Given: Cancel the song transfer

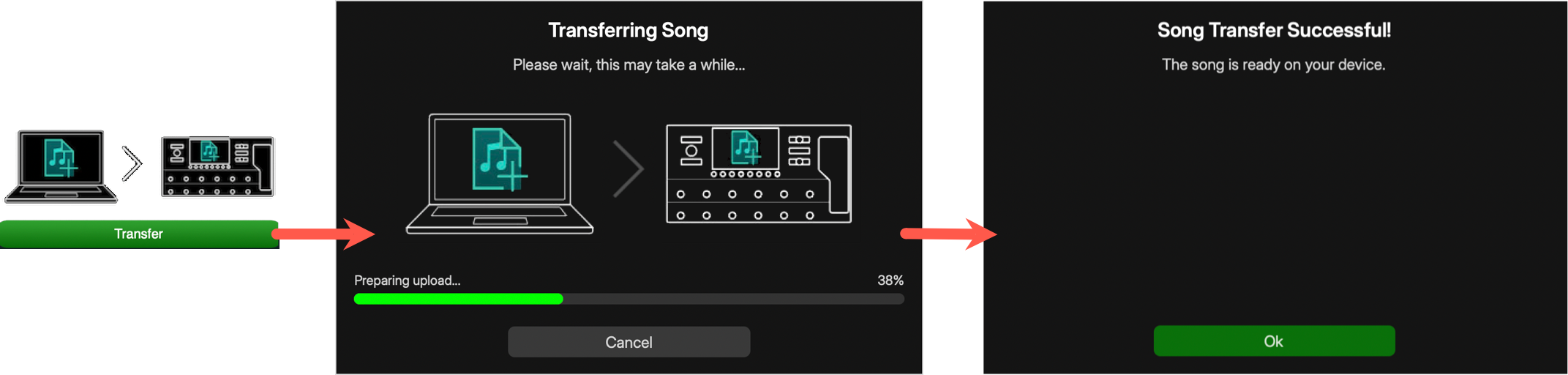Looking at the screenshot, I should [629, 342].
